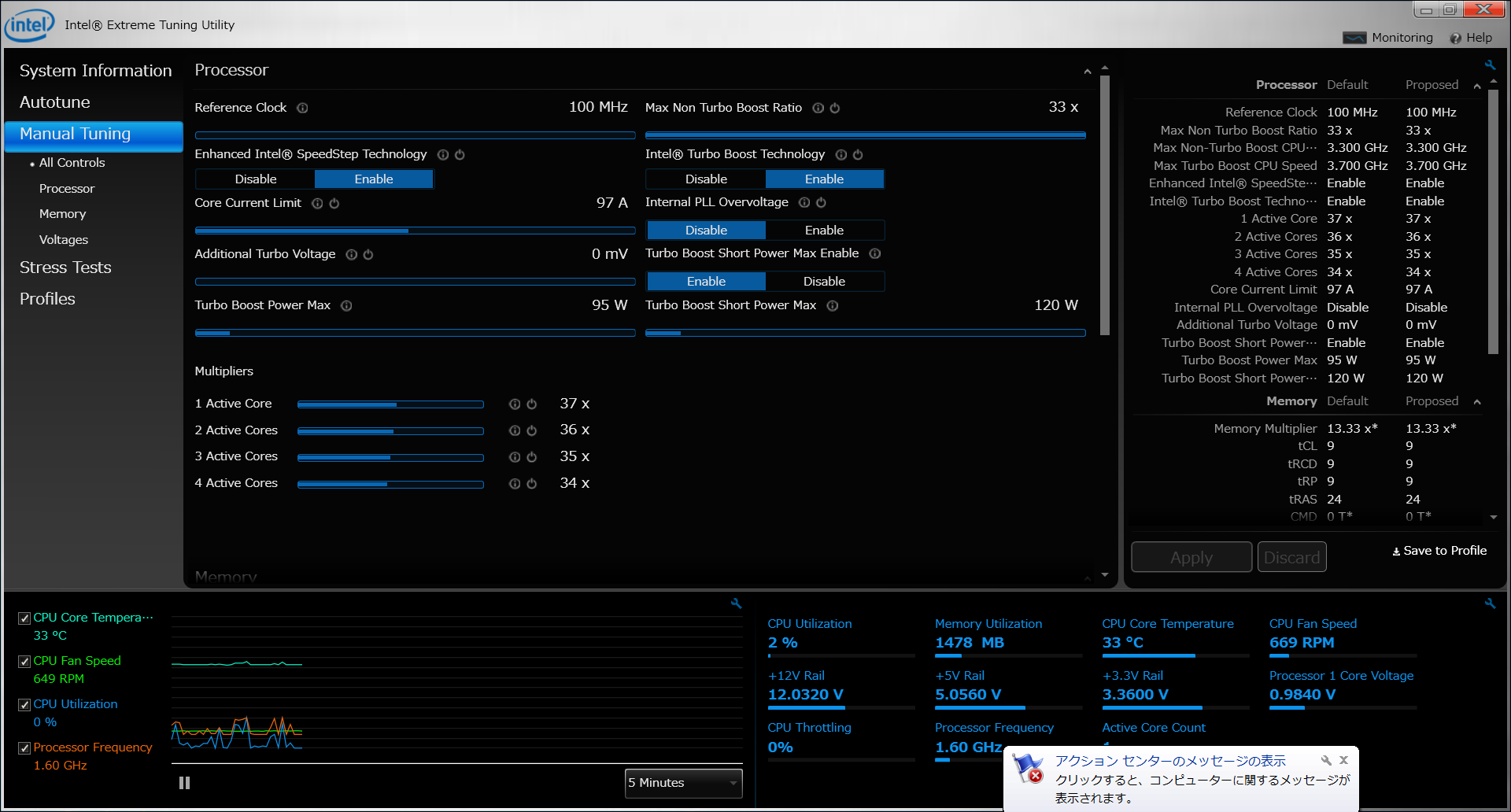Image resolution: width=1511 pixels, height=812 pixels.
Task: Reset the 1 Active Core multiplier
Action: 532,404
